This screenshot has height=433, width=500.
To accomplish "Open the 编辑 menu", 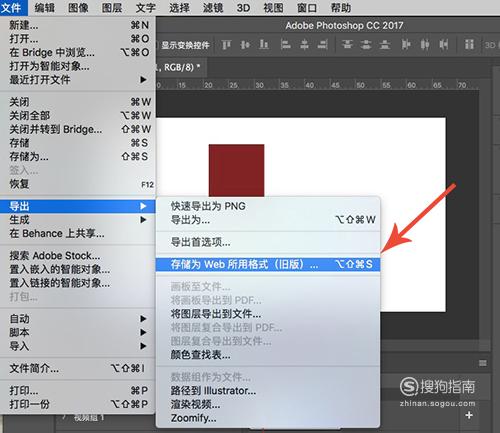I will 44,8.
